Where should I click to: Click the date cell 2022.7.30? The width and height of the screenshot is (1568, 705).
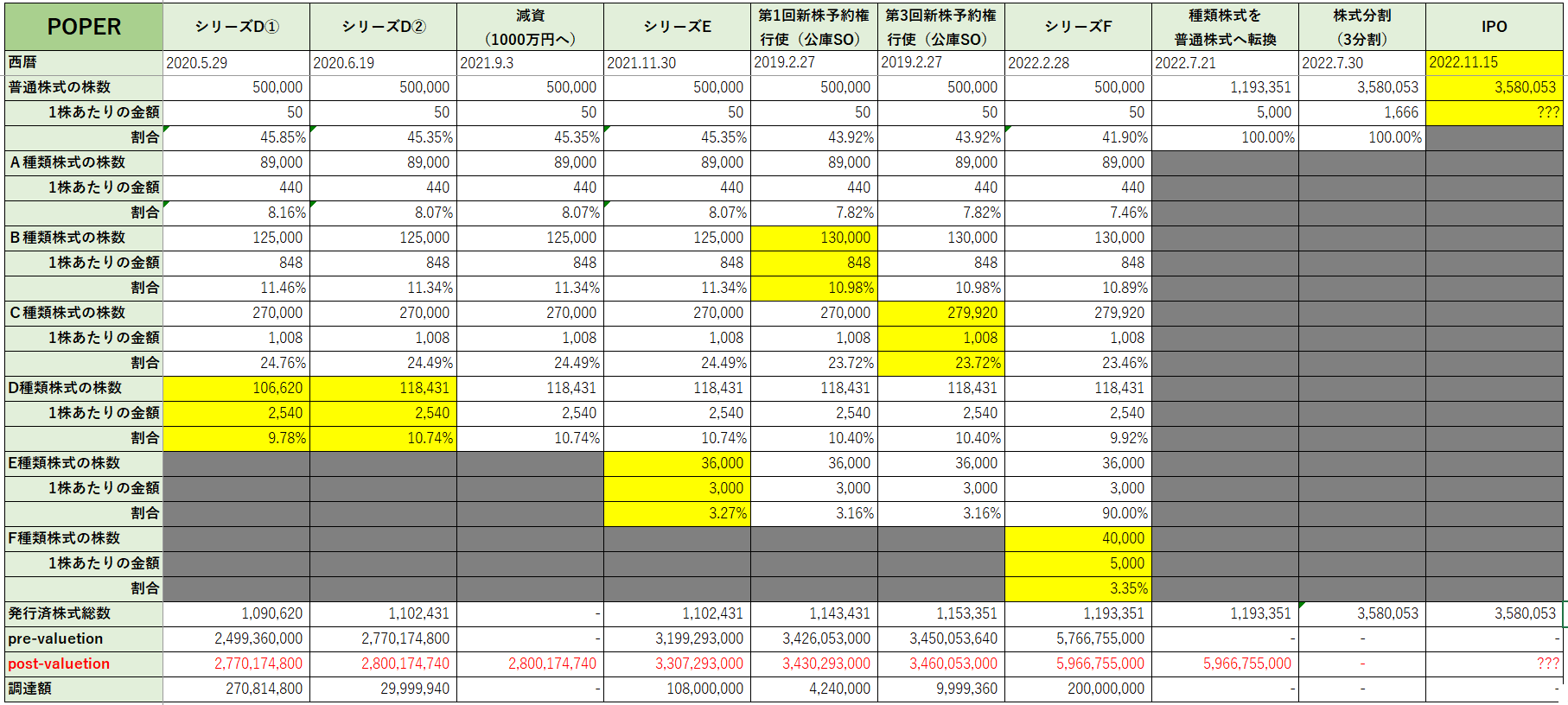pos(1362,62)
